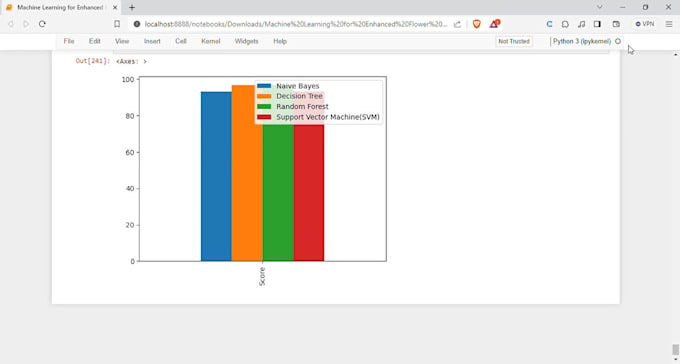Click the localhost address bar

(296, 24)
